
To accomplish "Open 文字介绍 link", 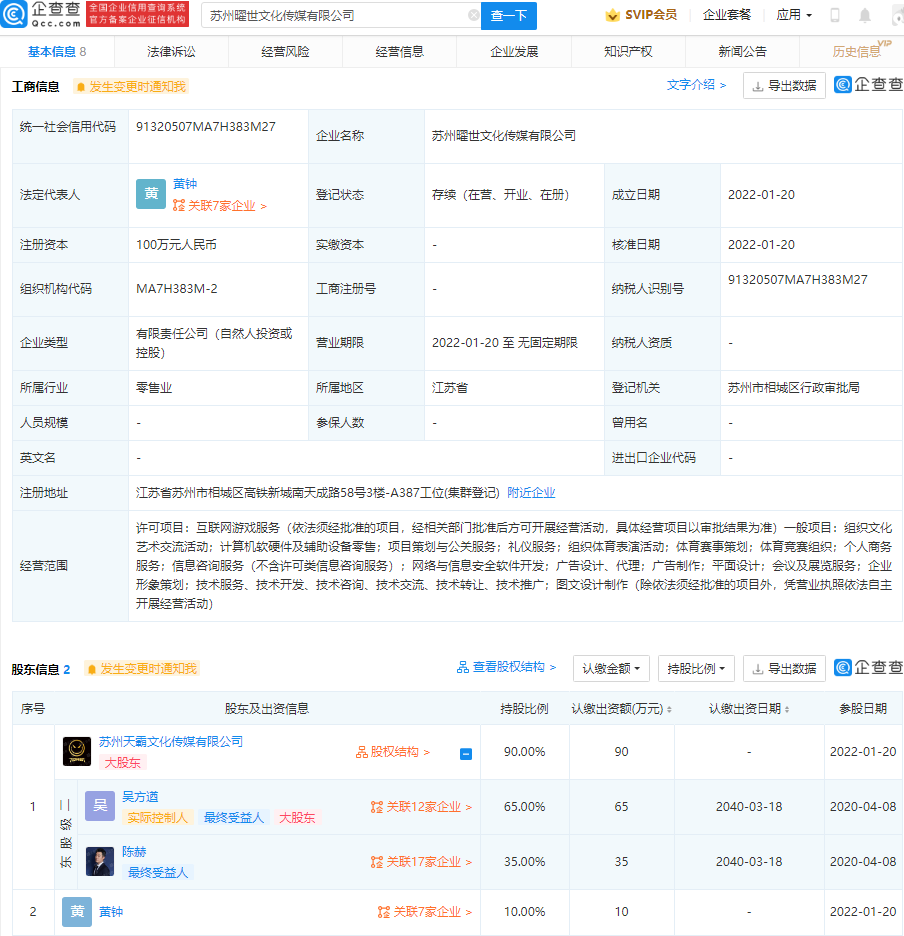I will (696, 85).
